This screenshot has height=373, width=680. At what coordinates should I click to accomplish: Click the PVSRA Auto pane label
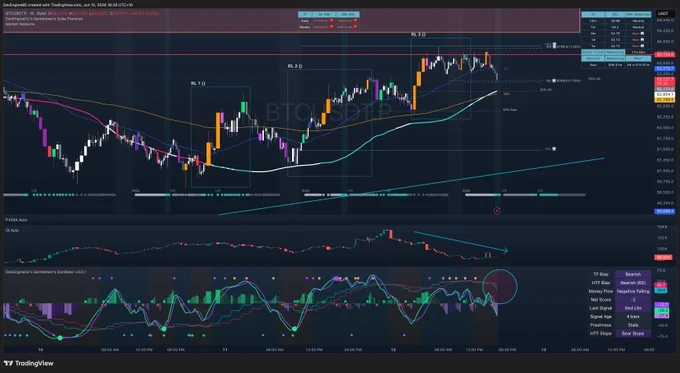[16, 220]
